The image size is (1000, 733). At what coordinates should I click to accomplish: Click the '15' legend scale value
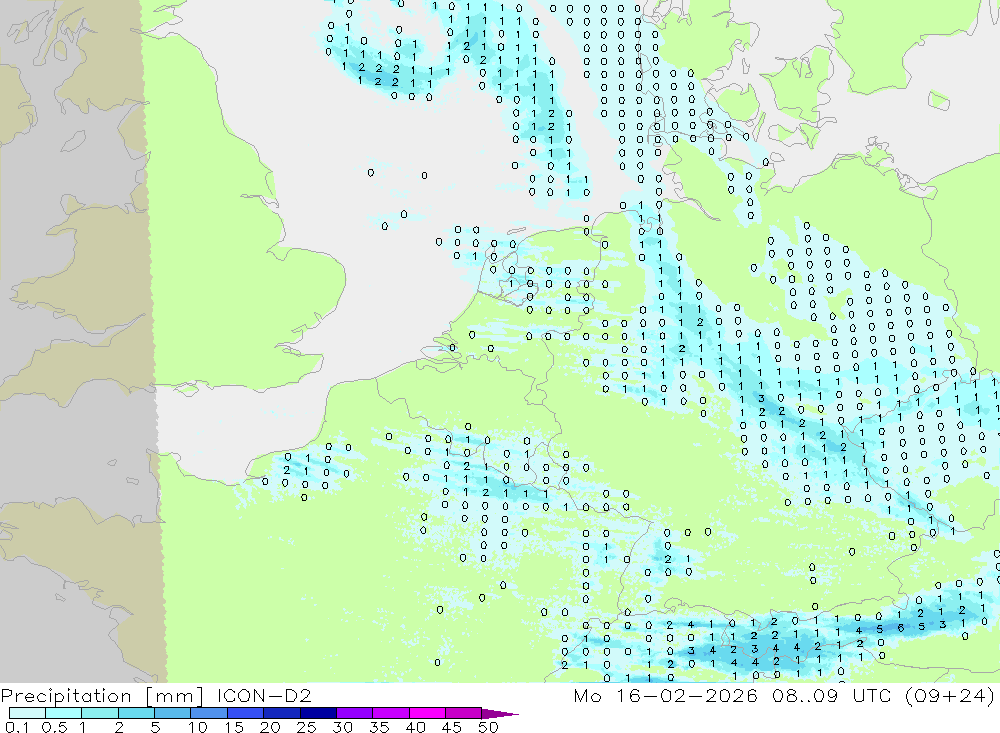(234, 727)
